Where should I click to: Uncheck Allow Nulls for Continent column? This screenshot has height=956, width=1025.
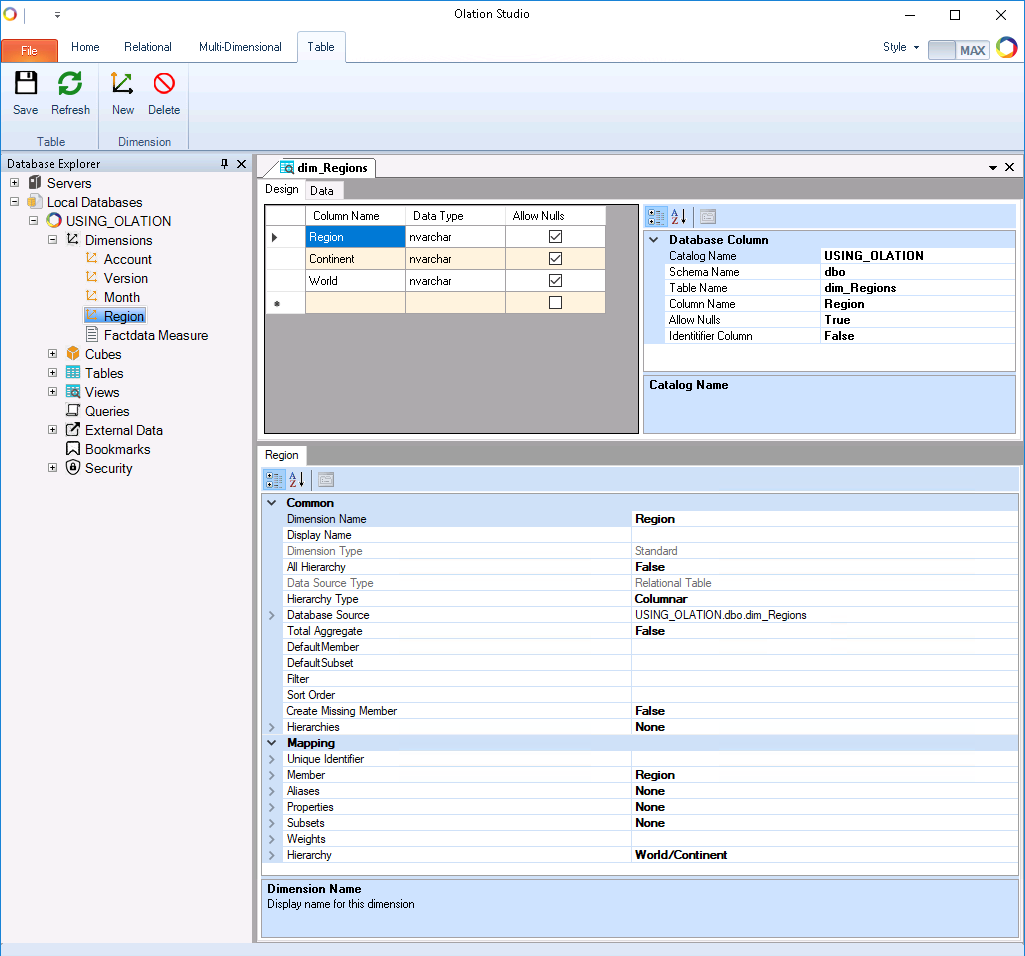point(555,259)
